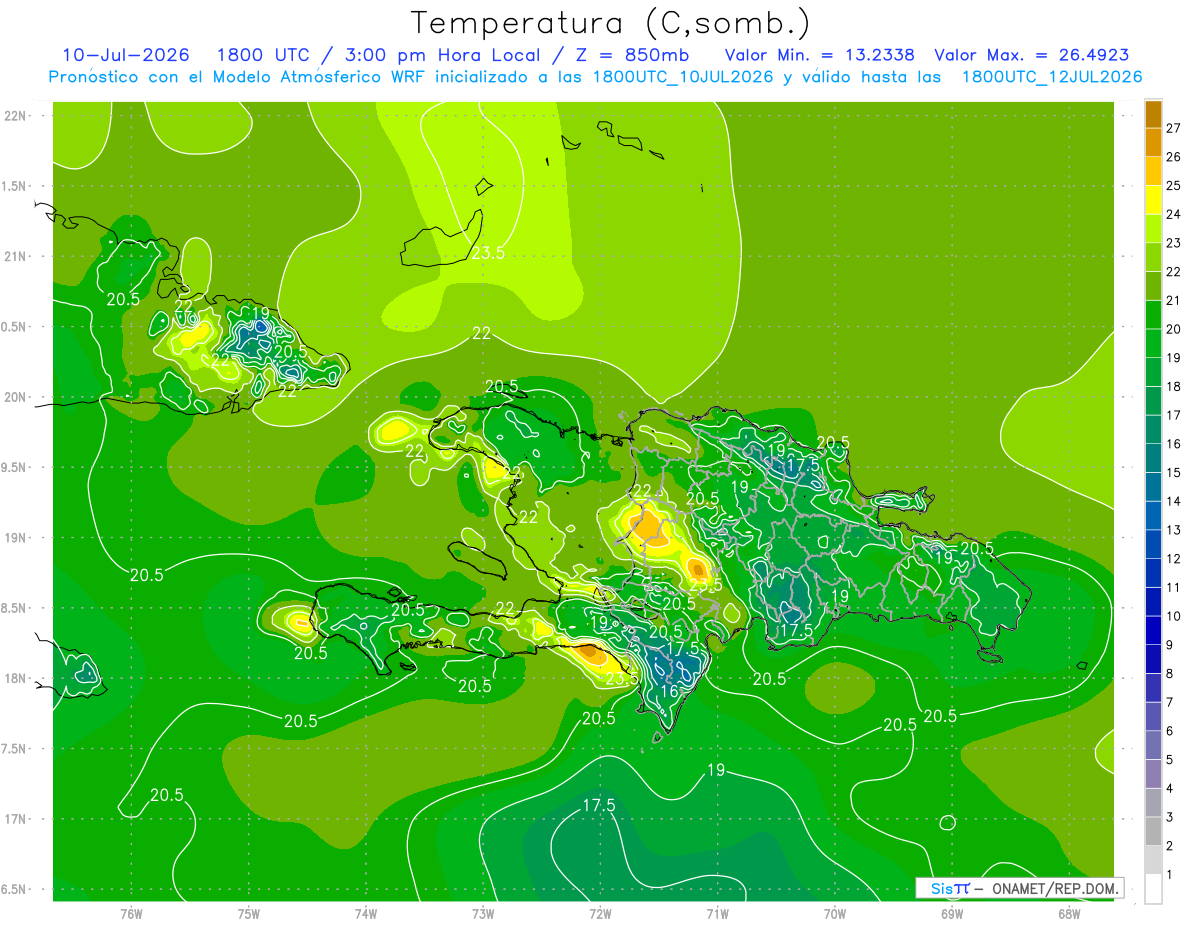Click the '21N' latitude axis label
This screenshot has width=1200, height=927.
point(15,256)
